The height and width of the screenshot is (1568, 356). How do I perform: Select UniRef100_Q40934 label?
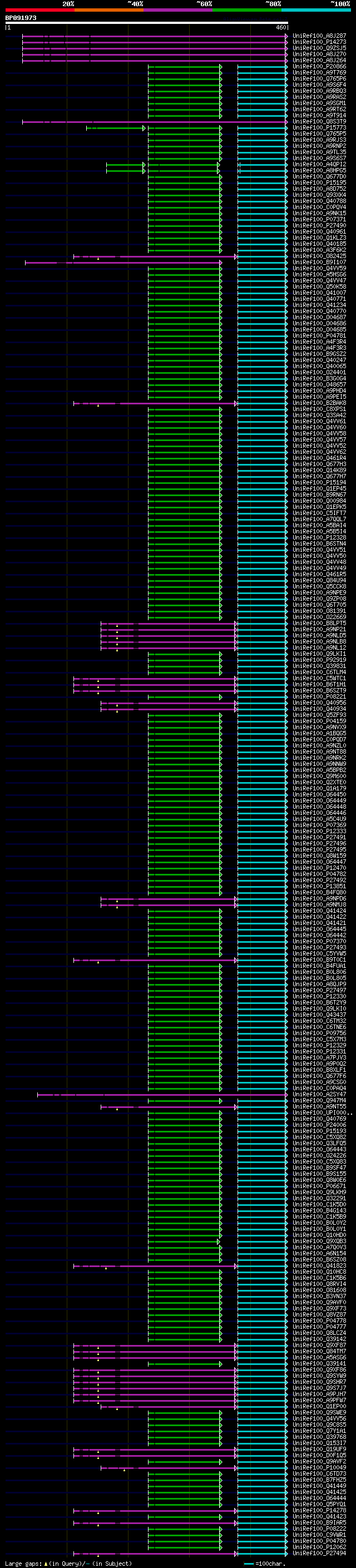click(x=319, y=709)
